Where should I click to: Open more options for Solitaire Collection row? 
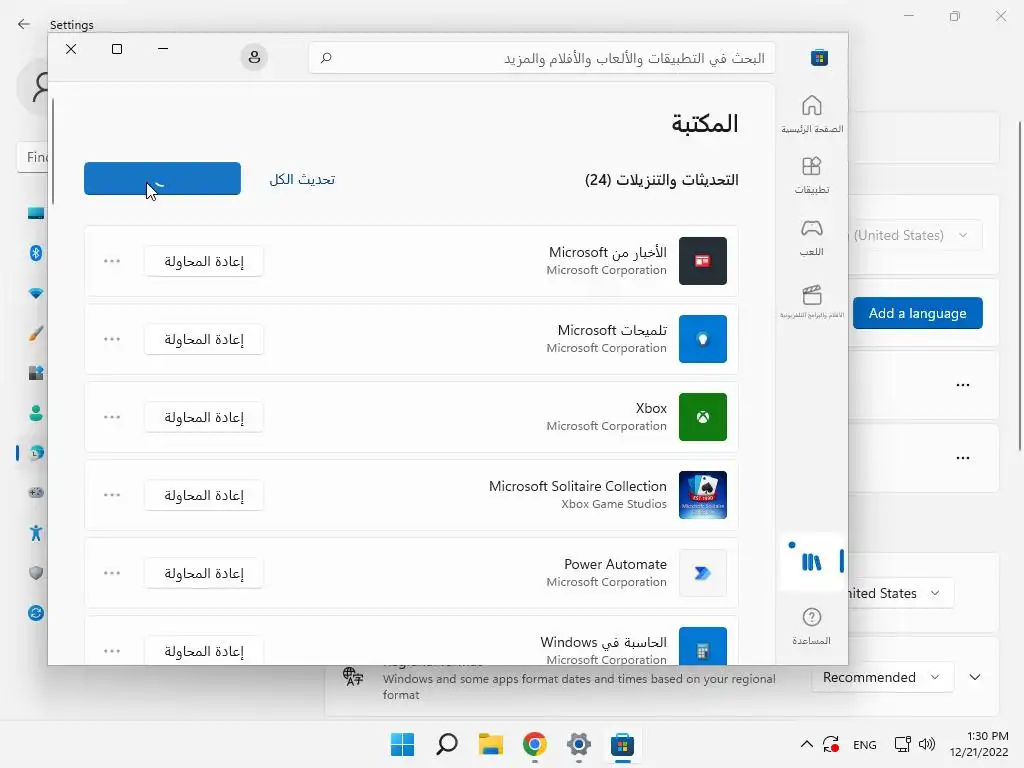point(112,495)
